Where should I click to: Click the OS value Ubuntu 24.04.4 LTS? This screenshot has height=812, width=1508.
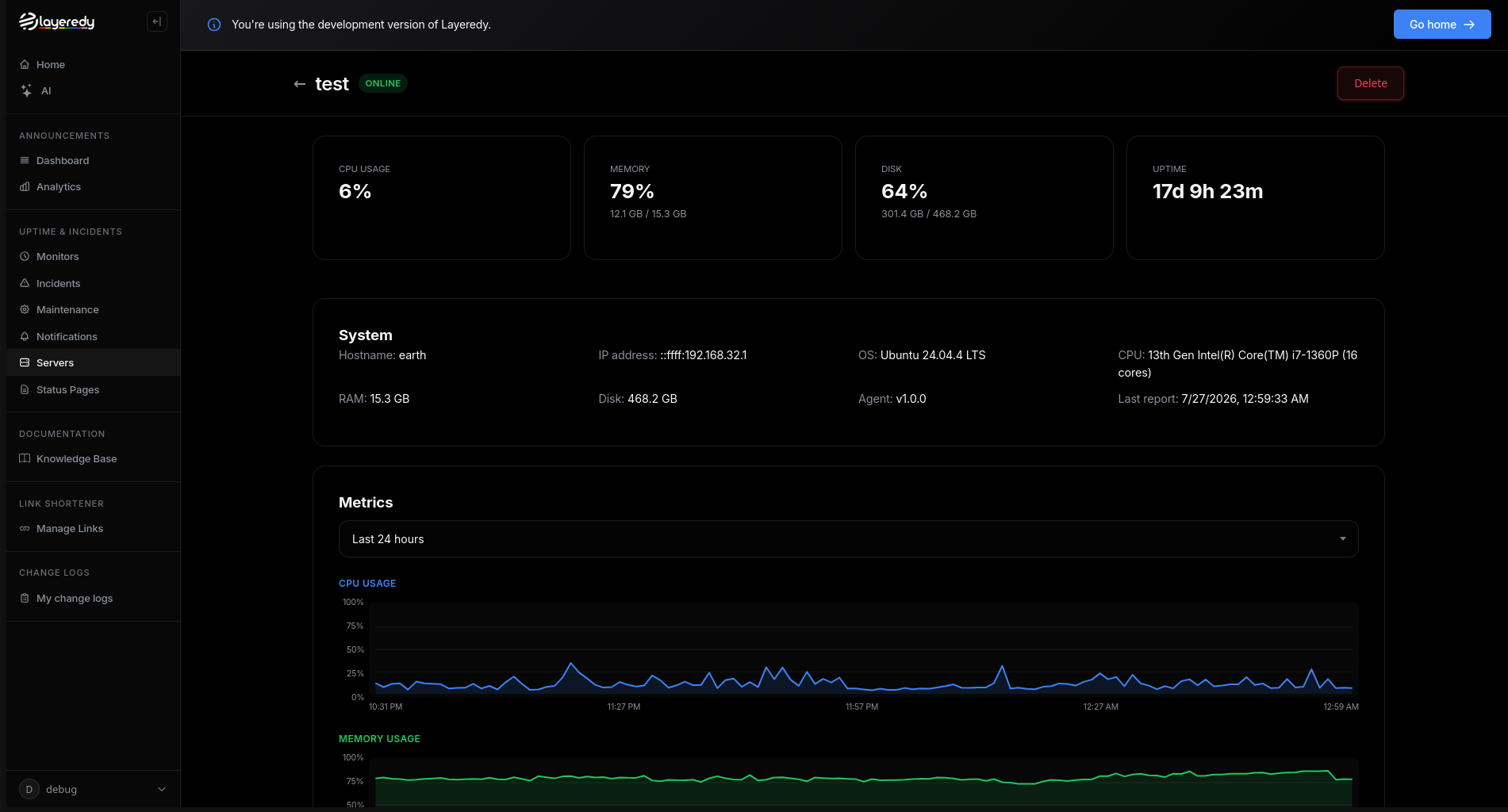tap(933, 355)
